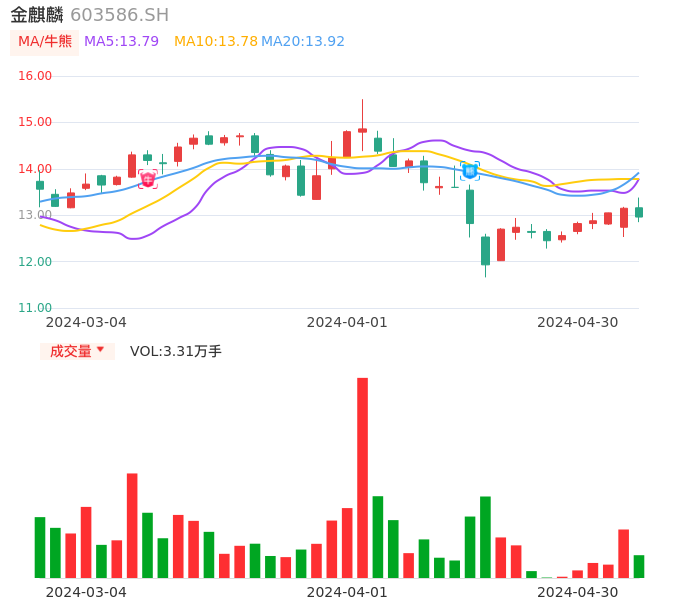686x606 pixels.
Task: Click the 2024-04-30 price chart date label
Action: pos(577,322)
